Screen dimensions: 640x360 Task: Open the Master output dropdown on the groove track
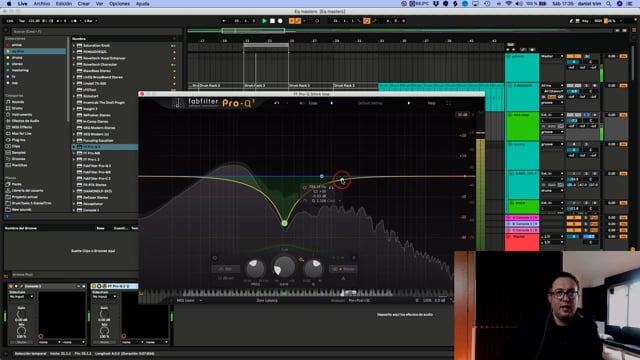pos(552,56)
